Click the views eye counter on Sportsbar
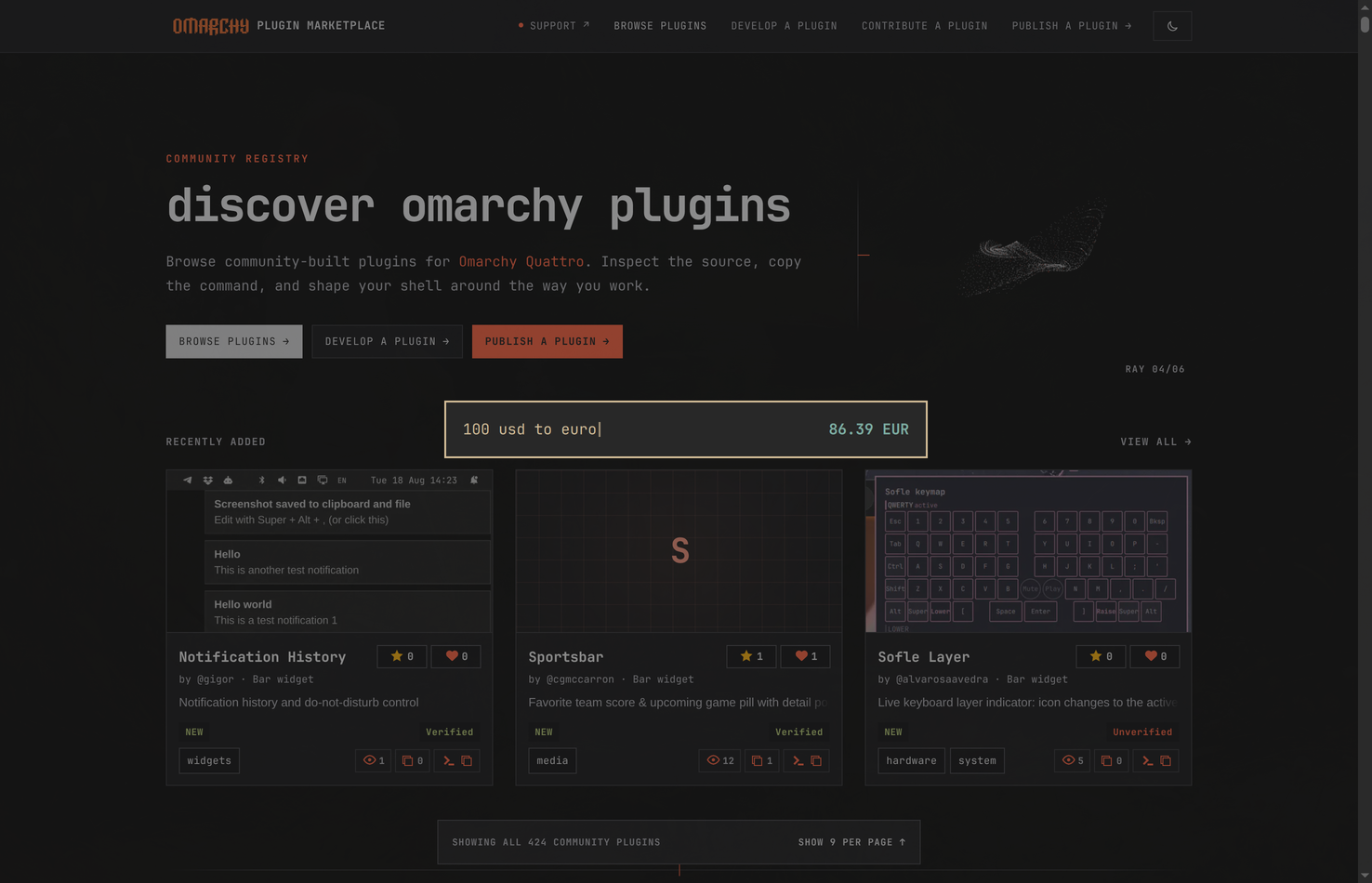 tap(719, 760)
